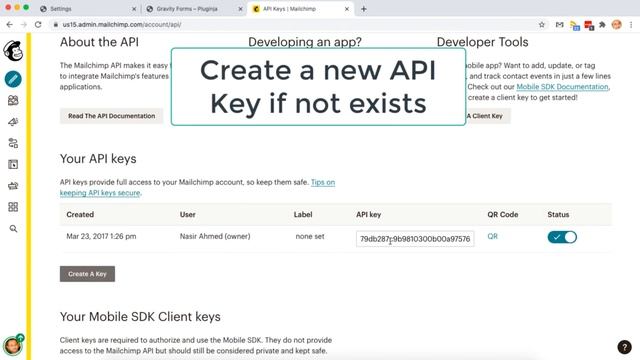640x360 pixels.
Task: Click the 'Status' column header
Action: coord(558,214)
